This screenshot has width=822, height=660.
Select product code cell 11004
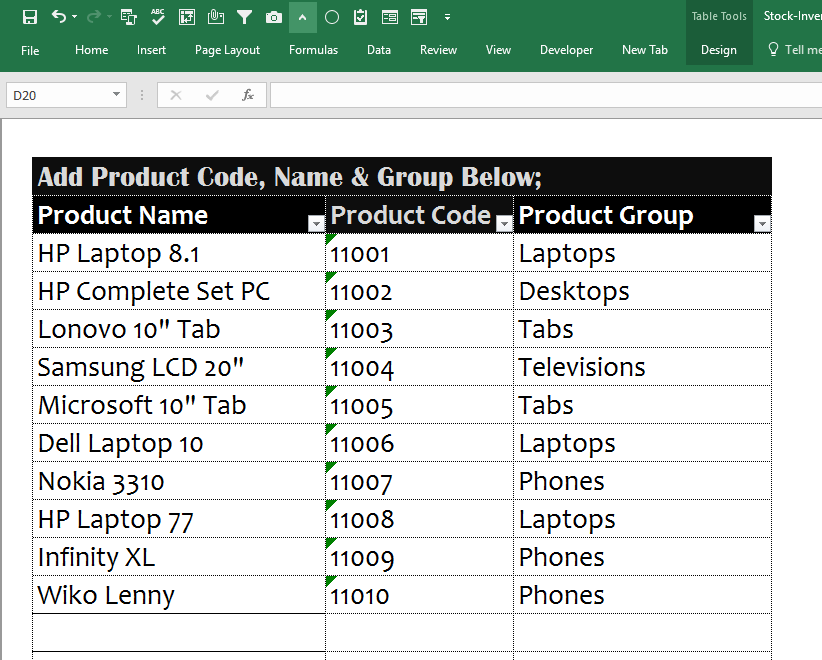pos(419,367)
